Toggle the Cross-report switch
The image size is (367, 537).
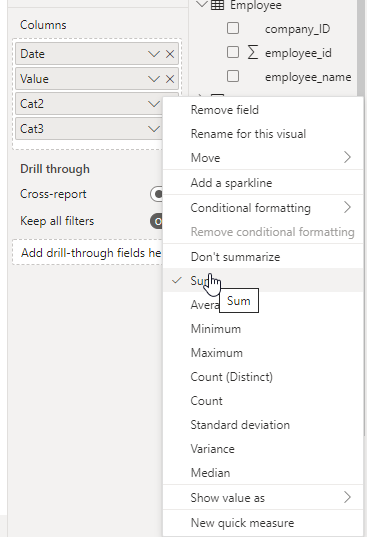click(x=156, y=194)
